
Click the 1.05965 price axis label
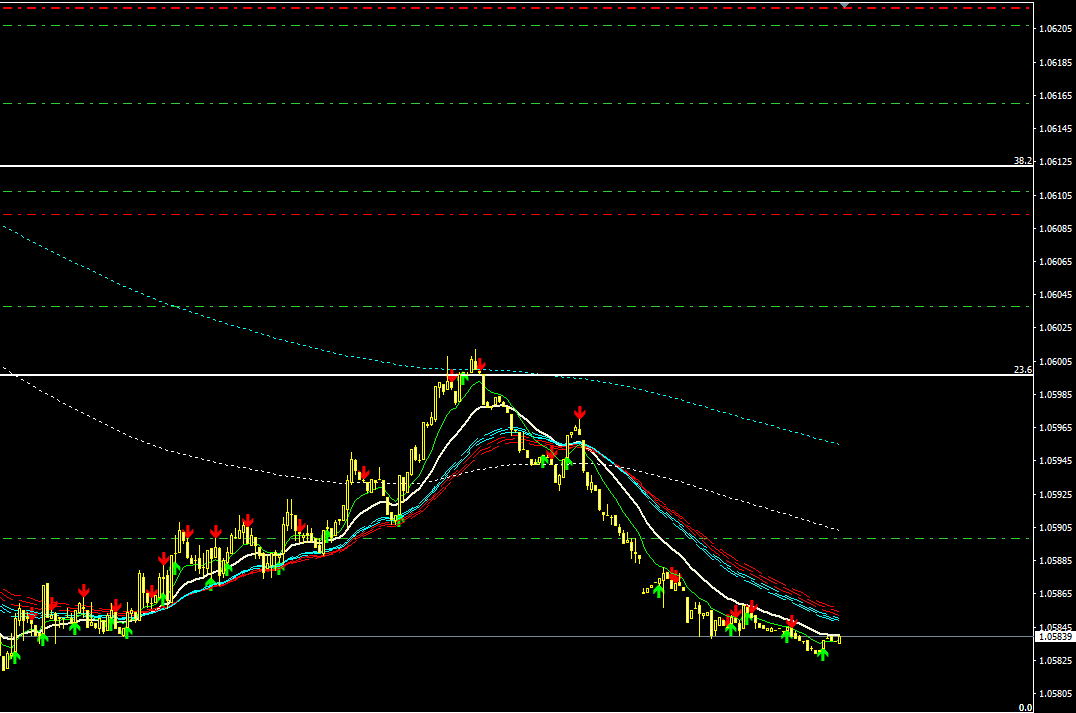[x=1055, y=428]
